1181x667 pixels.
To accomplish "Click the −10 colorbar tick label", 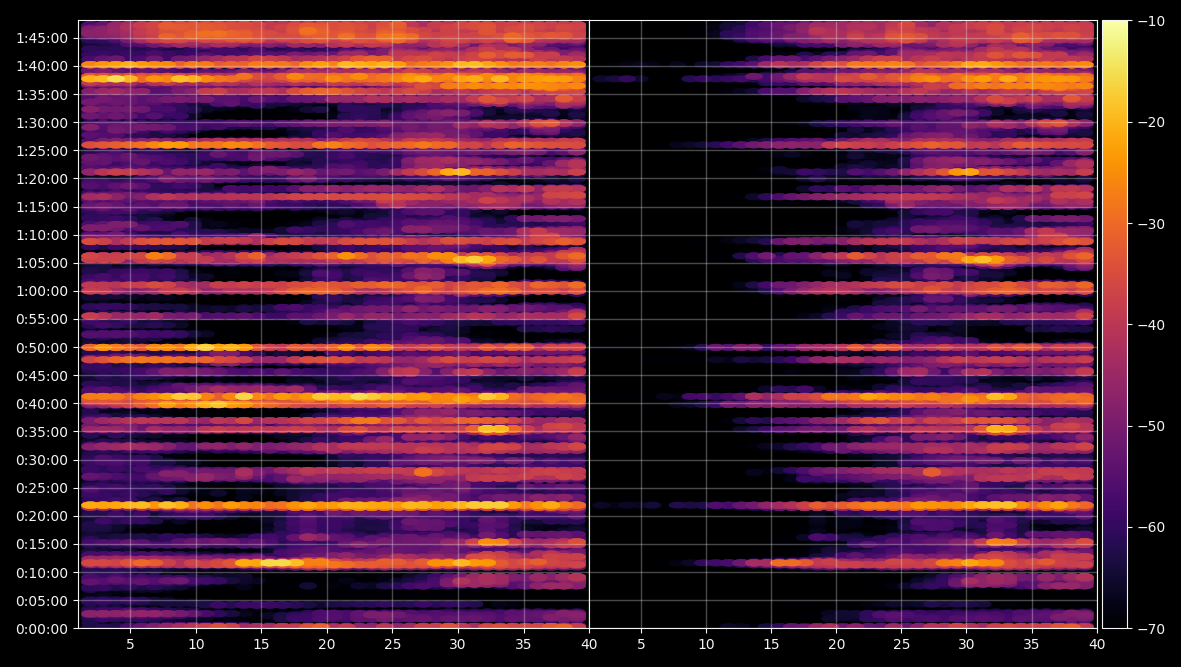I will (x=1151, y=21).
